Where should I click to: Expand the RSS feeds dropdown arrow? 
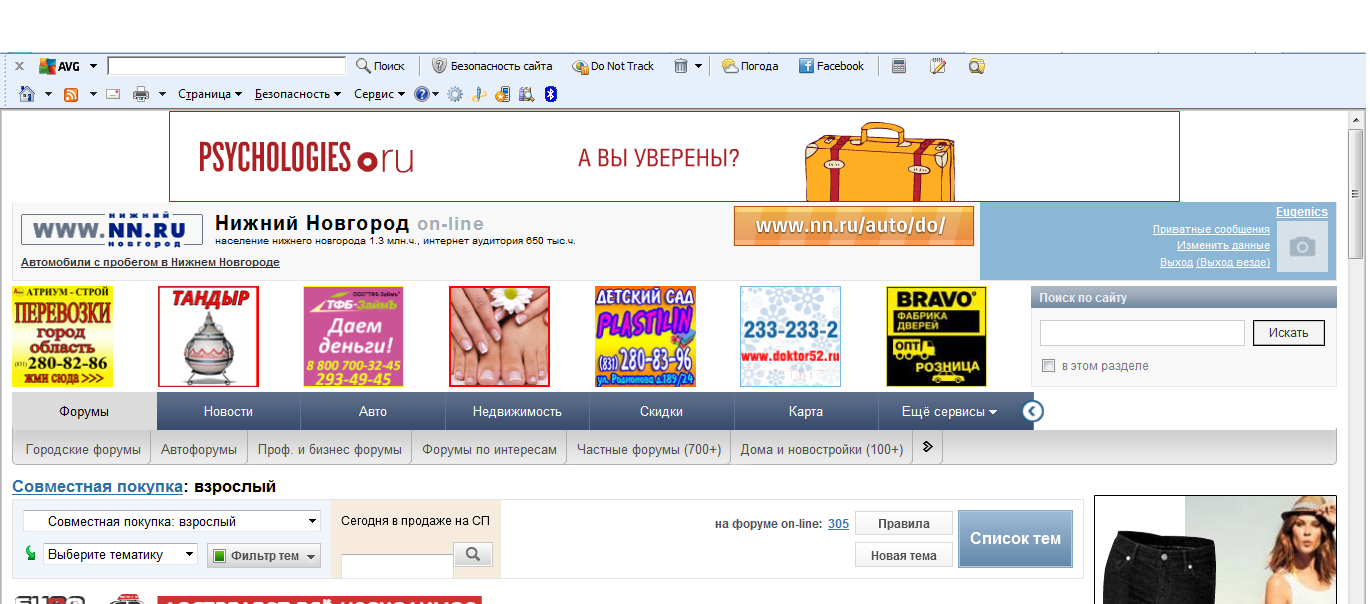tap(93, 94)
